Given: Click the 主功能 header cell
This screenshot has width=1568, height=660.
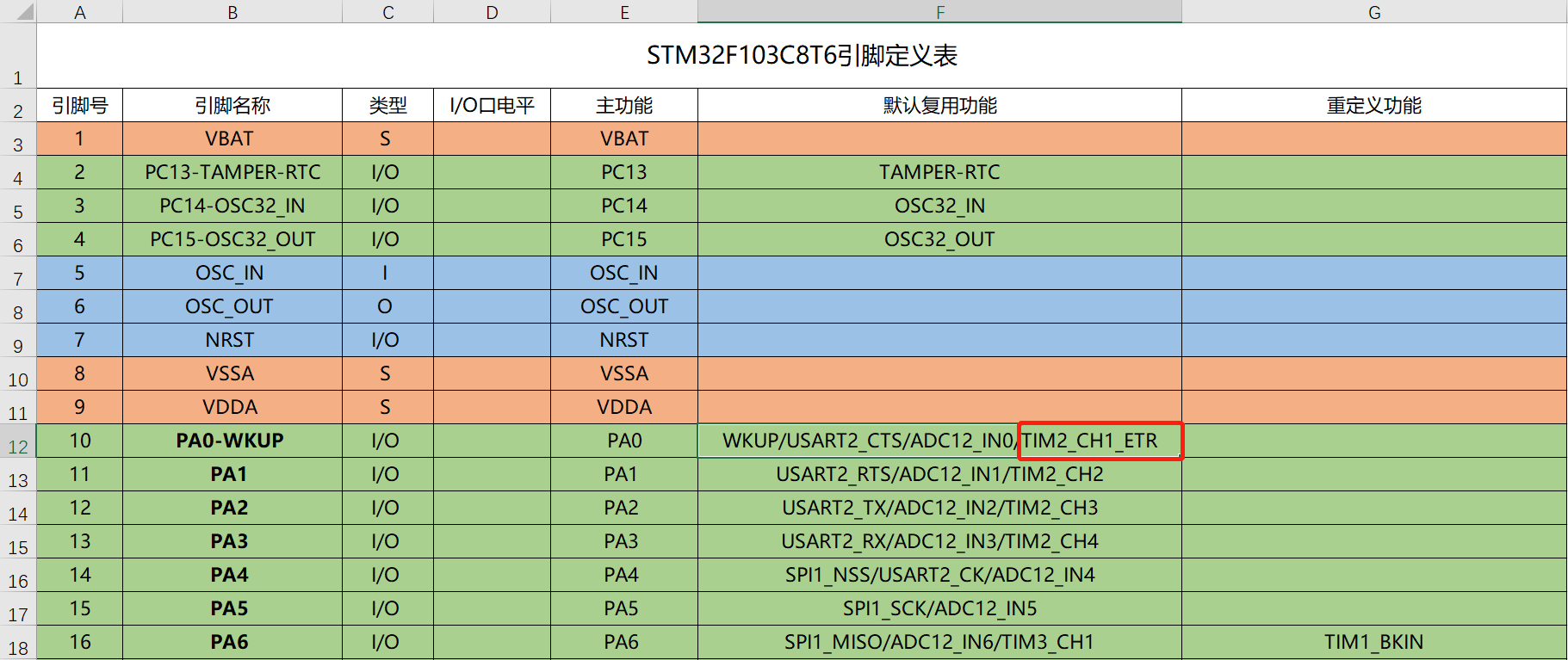Looking at the screenshot, I should pos(624,105).
